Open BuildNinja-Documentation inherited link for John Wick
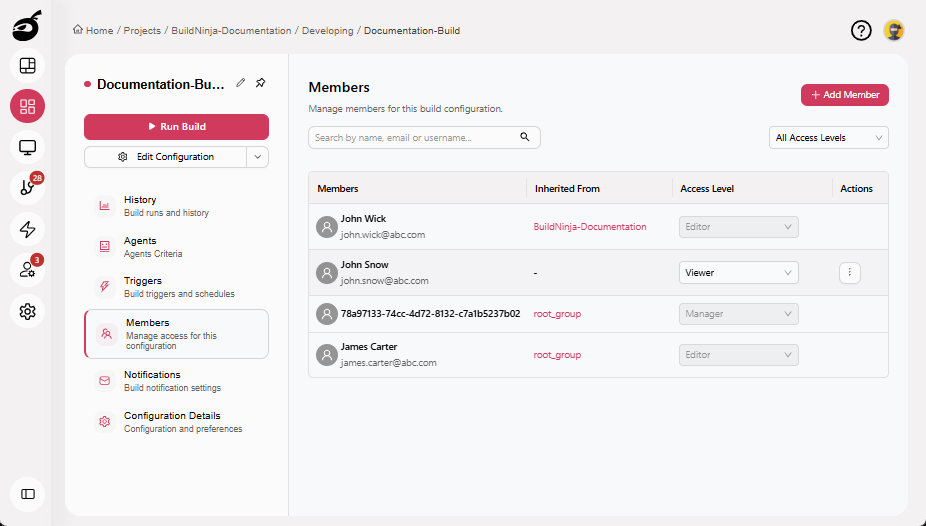 click(x=589, y=227)
